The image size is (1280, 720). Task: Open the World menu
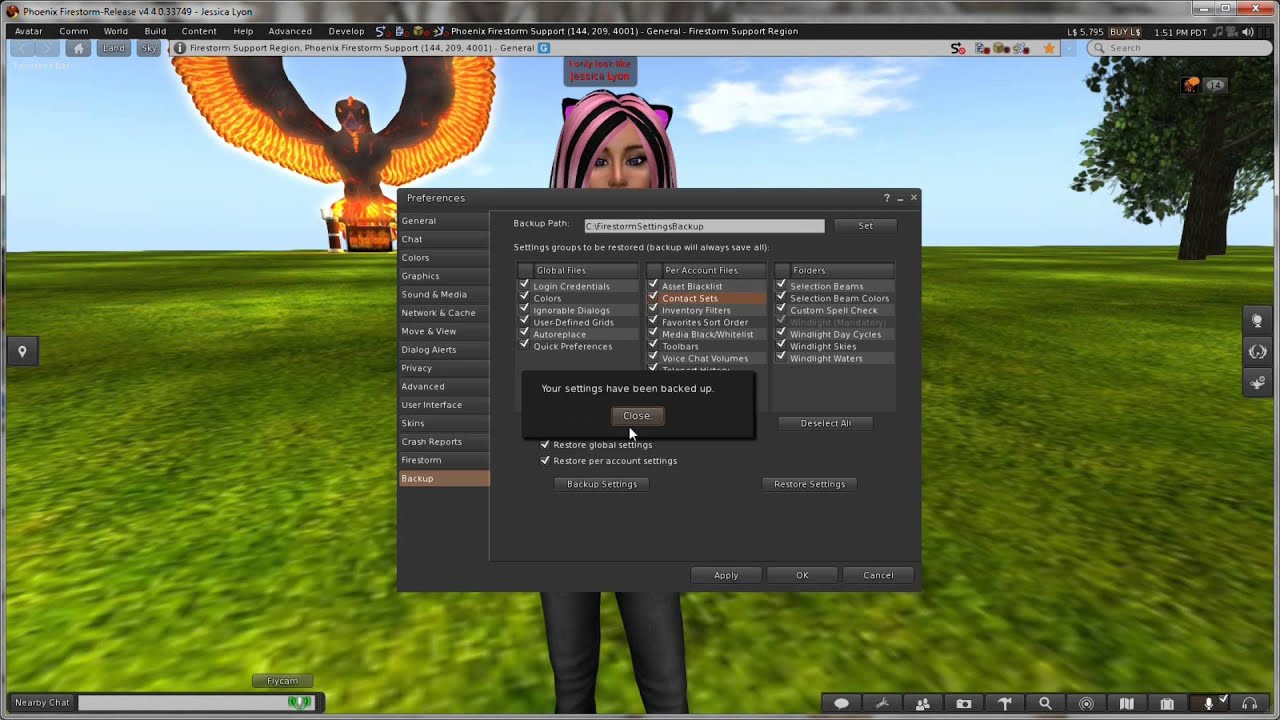click(x=116, y=31)
